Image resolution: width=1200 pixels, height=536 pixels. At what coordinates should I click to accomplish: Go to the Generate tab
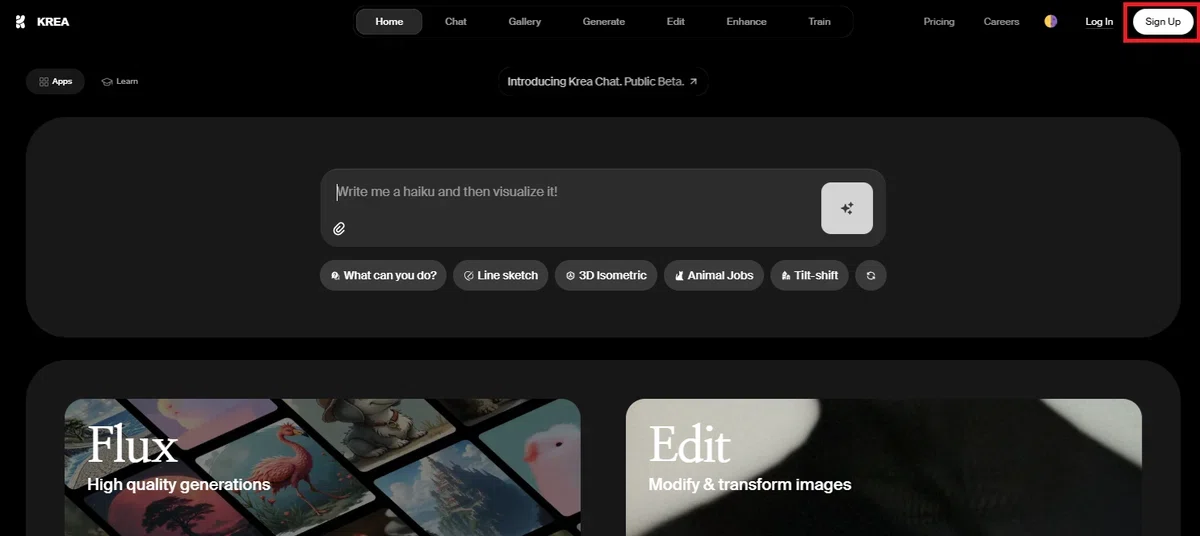click(x=604, y=21)
